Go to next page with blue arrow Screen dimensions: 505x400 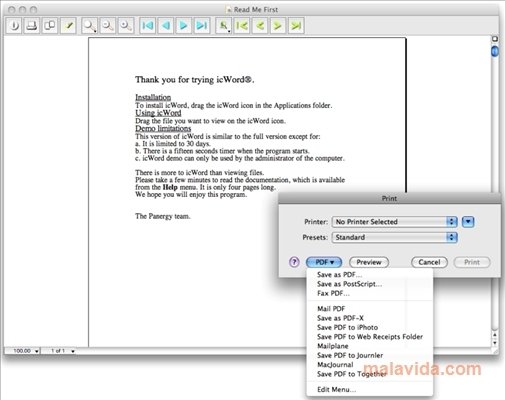(183, 25)
